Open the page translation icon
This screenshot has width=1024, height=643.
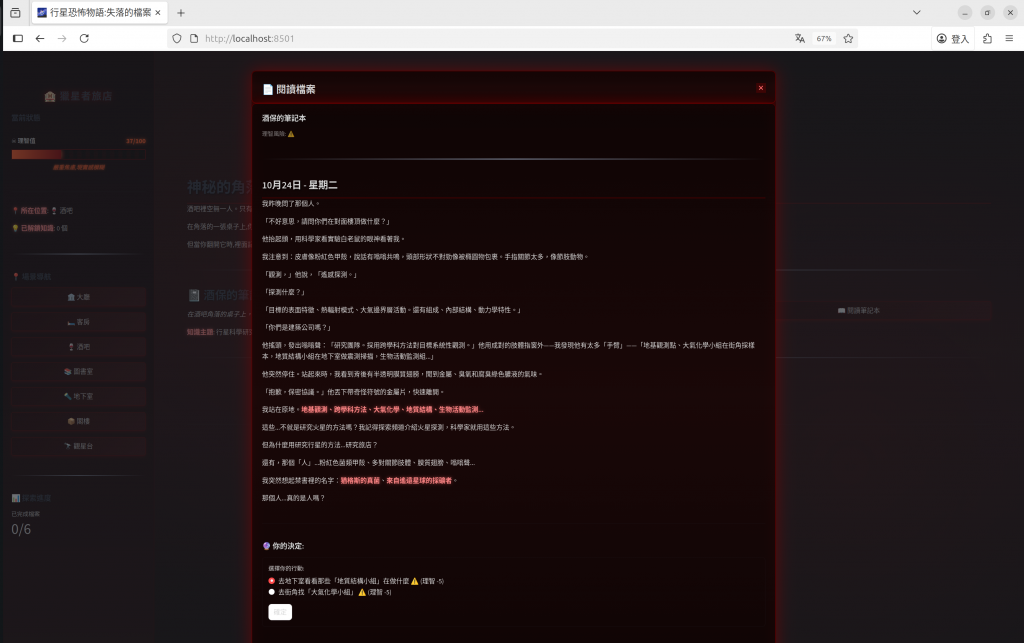pos(800,39)
